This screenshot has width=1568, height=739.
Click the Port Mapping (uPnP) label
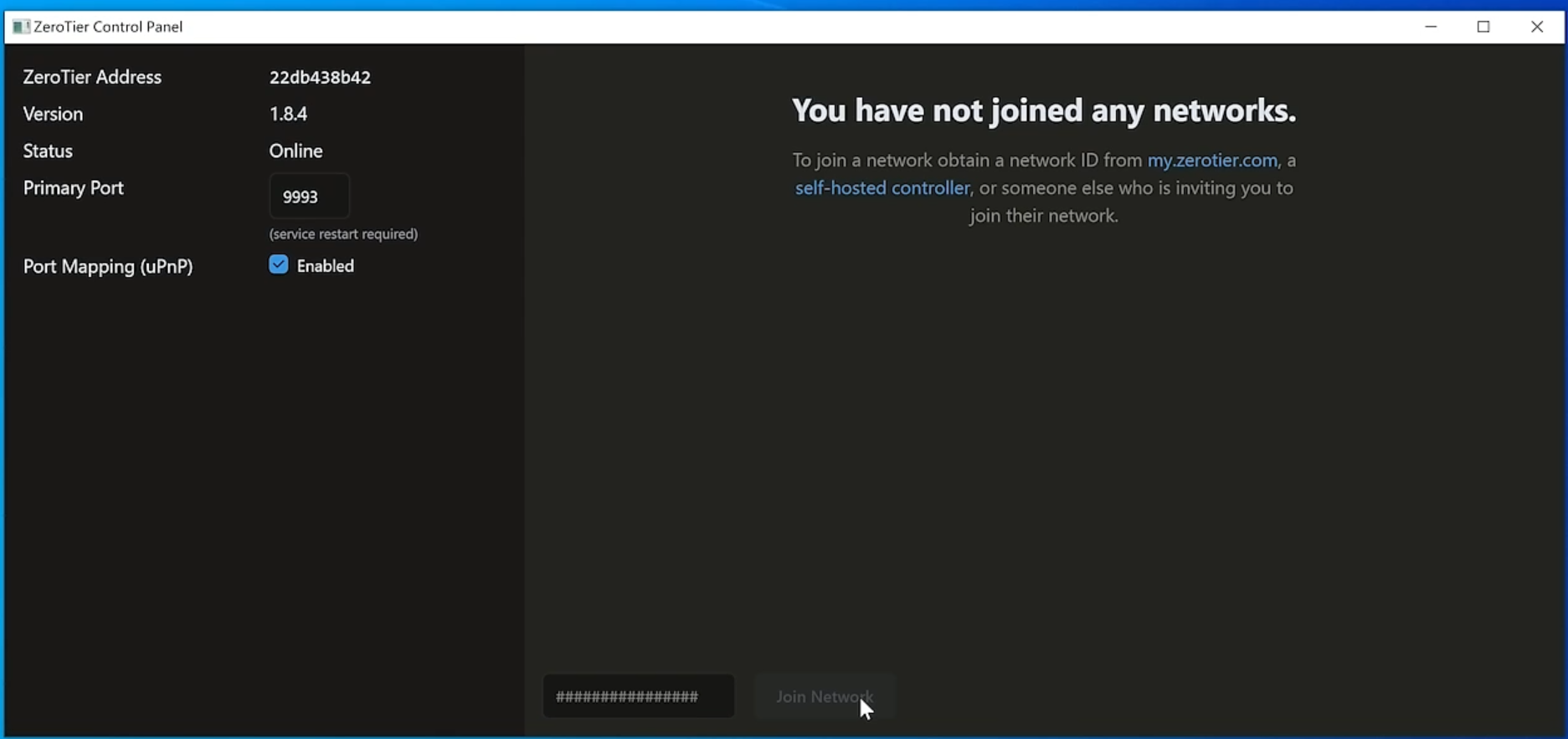[x=108, y=266]
